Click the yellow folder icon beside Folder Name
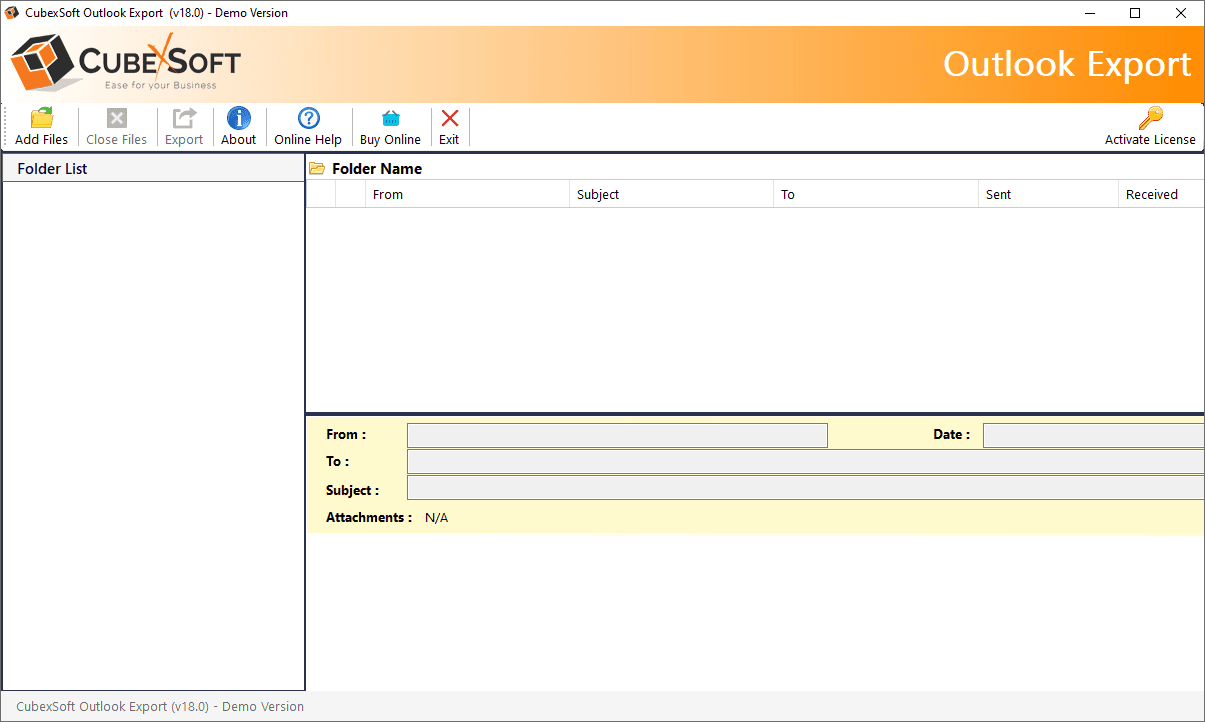Screen dimensions: 1205x722 pyautogui.click(x=317, y=169)
